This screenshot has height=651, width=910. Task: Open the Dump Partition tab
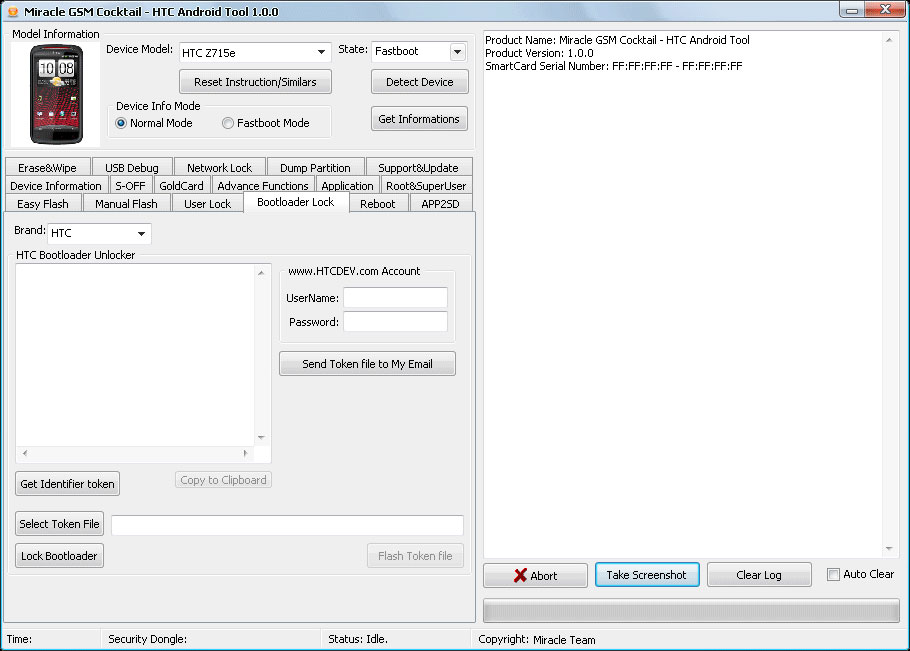(315, 168)
